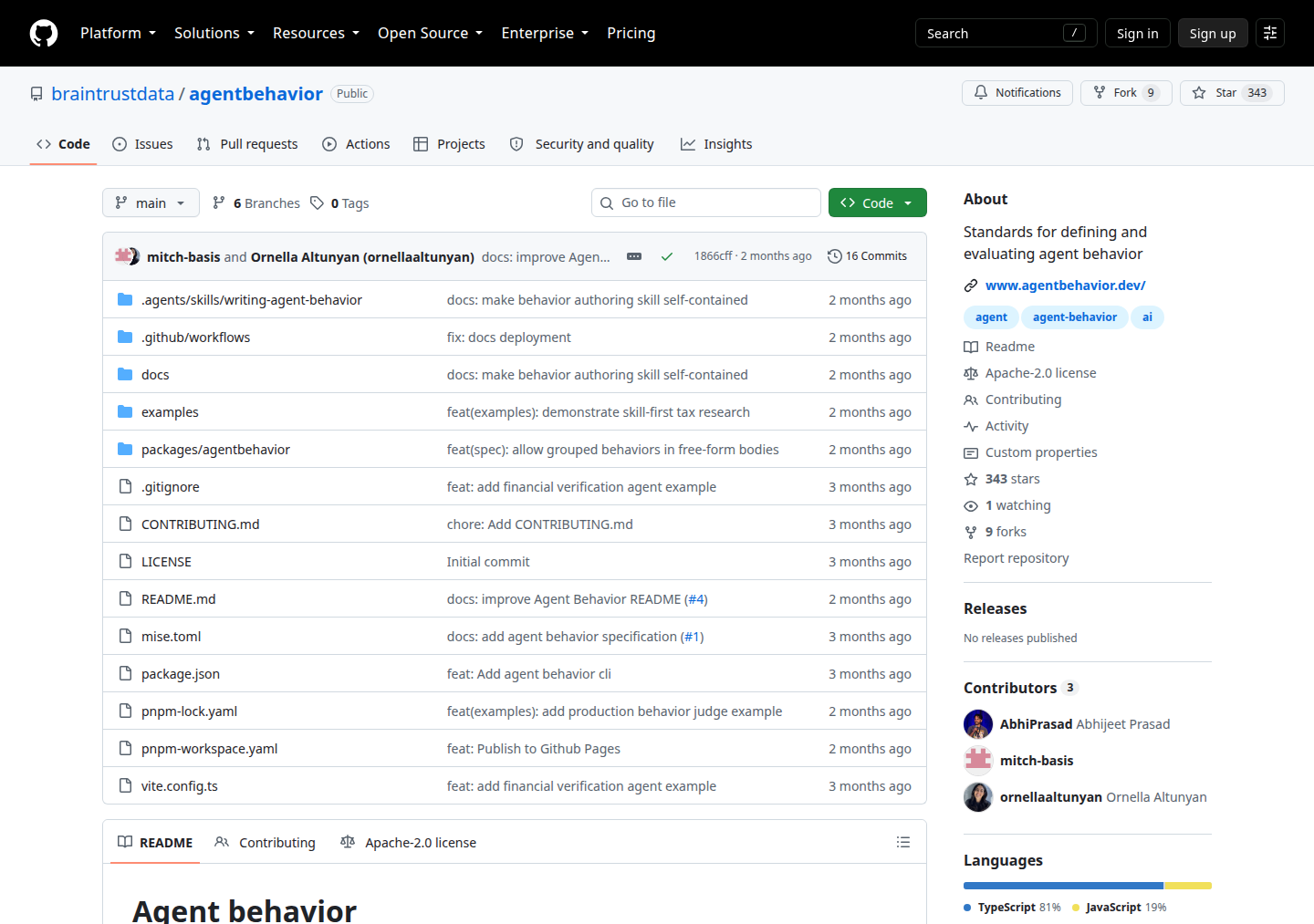Screen dimensions: 1314x924
Task: Open the GitHub homepage logo
Action: [44, 33]
